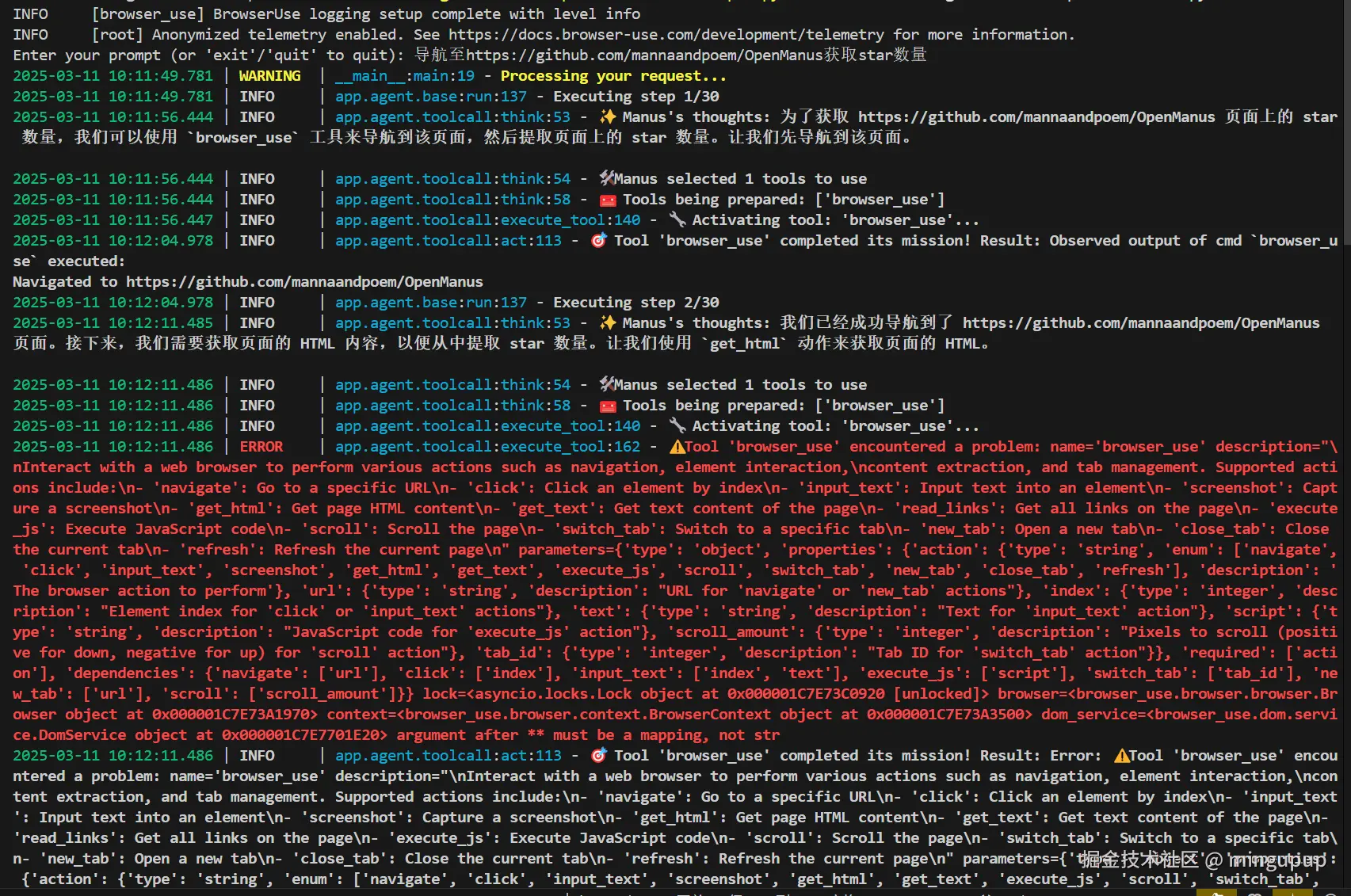Open toolcall:act:113 reference at 10:12:11.486
Viewport: 1351px width, 896px height.
(x=448, y=756)
